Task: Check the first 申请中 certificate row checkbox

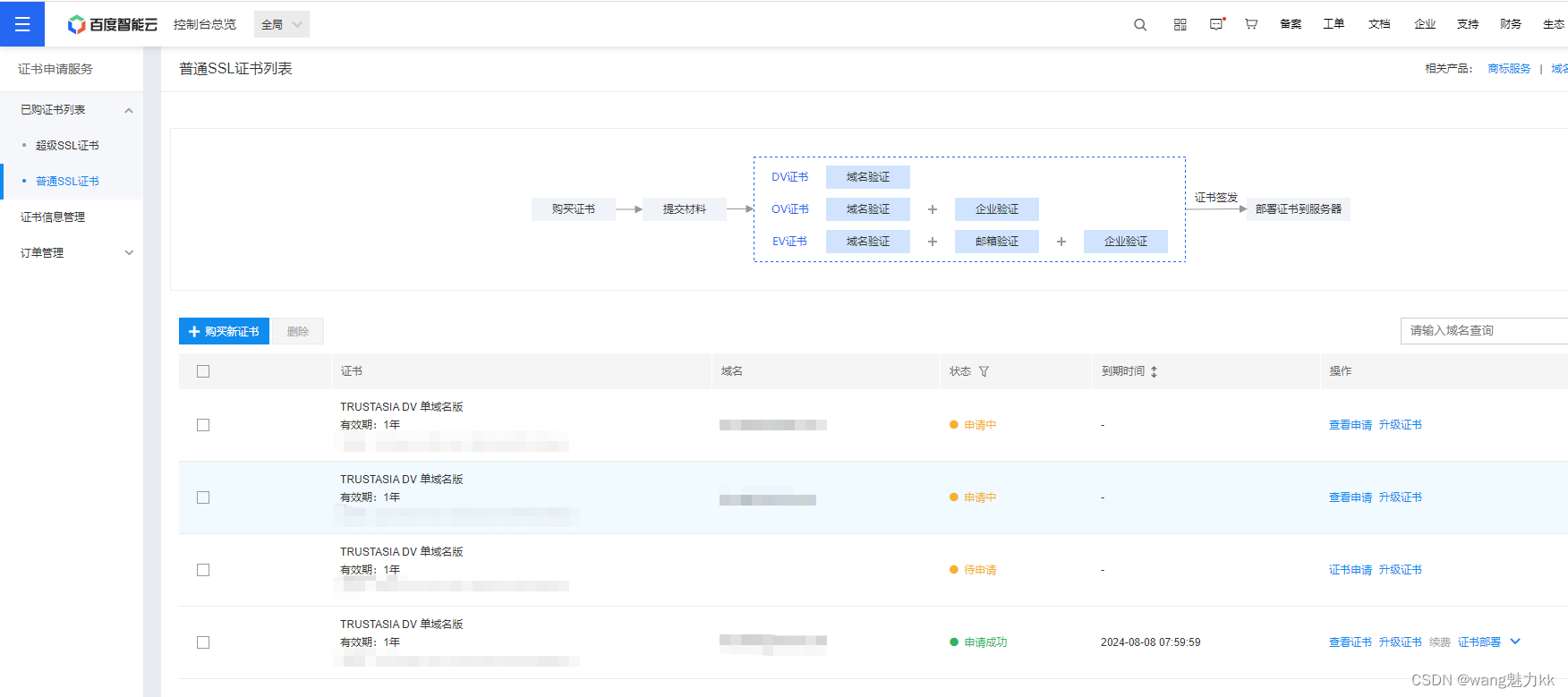Action: [x=203, y=425]
